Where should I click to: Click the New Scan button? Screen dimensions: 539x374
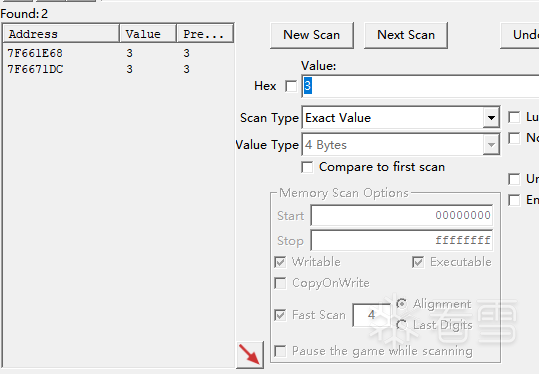pyautogui.click(x=312, y=35)
